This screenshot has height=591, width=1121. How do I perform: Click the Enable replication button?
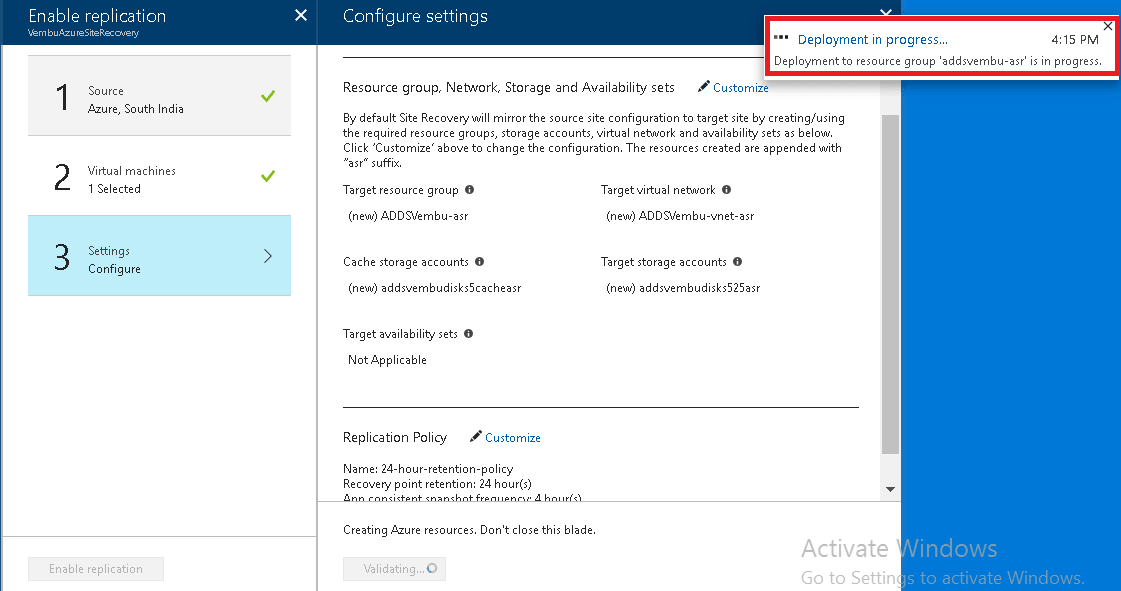point(96,569)
